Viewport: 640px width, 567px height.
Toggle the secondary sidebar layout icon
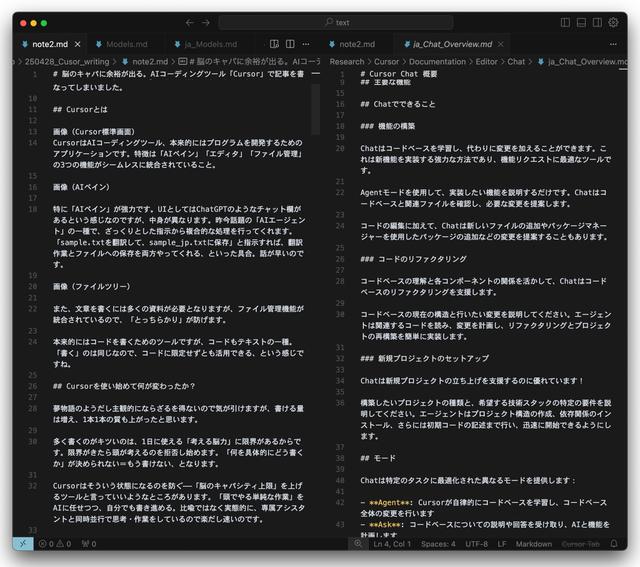click(597, 22)
